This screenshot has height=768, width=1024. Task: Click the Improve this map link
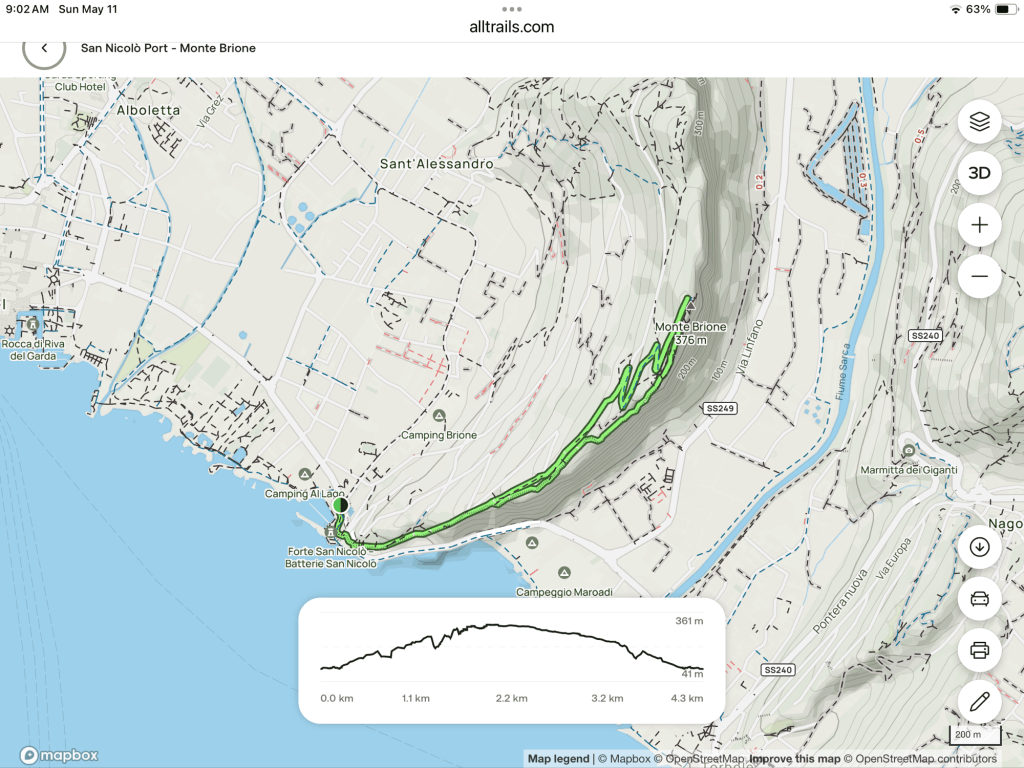pyautogui.click(x=794, y=759)
